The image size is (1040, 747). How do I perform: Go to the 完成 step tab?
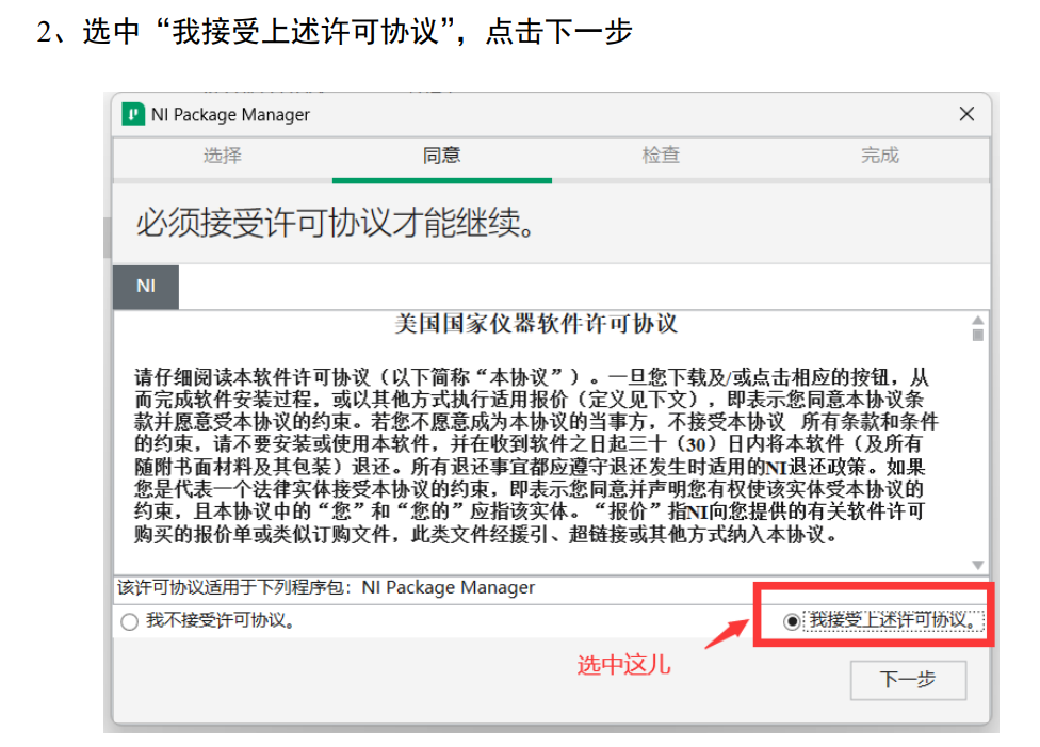879,156
